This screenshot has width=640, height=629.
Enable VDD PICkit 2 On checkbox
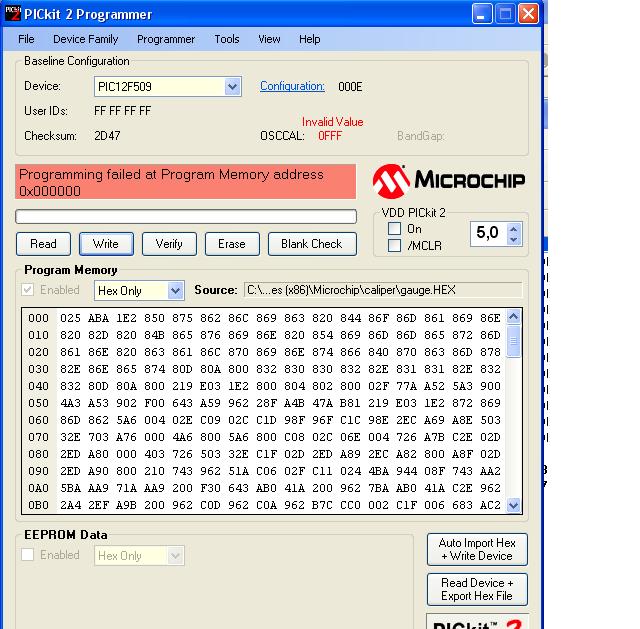coord(394,229)
